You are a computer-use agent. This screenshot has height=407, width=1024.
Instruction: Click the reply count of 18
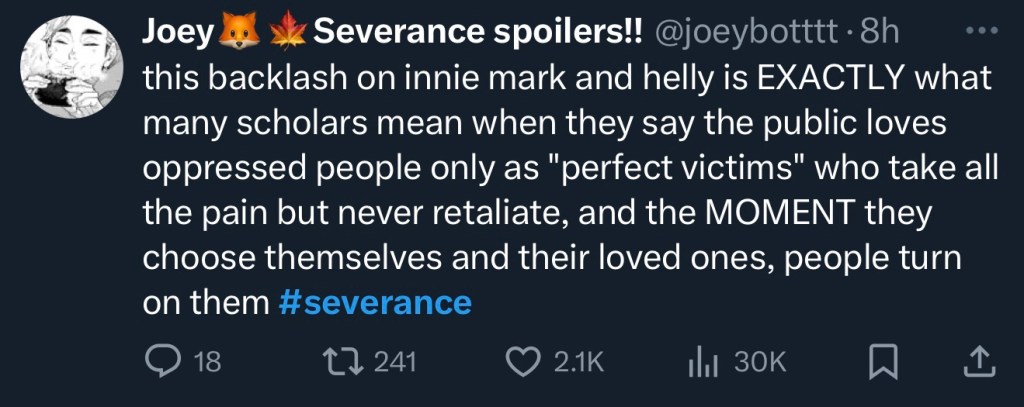[206, 362]
